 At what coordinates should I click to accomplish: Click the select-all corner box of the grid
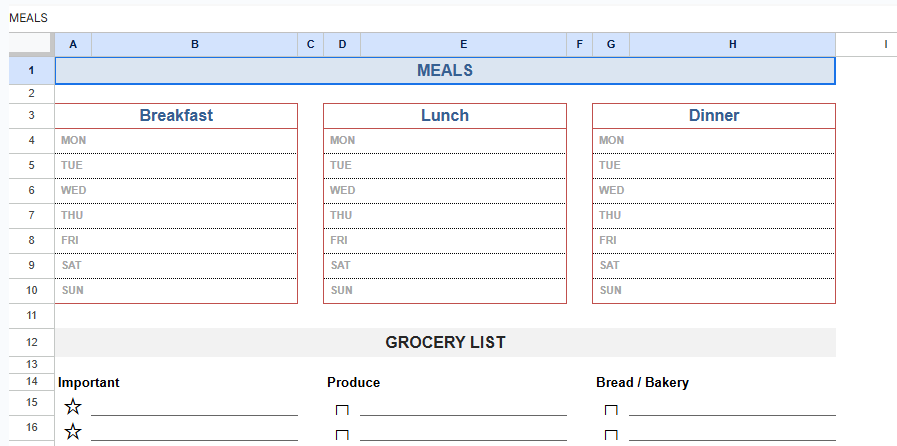31,44
